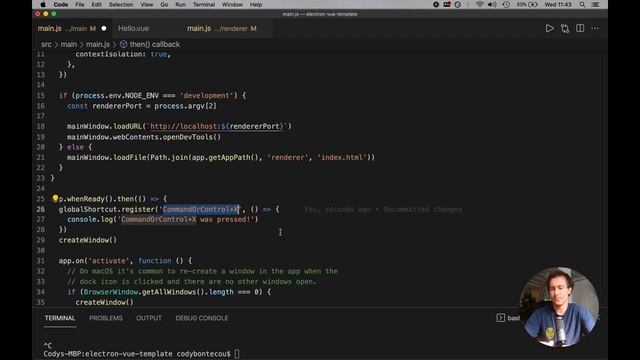Open the Terminal menu in menu bar
Image resolution: width=640 pixels, height=360 pixels.
(204, 4)
